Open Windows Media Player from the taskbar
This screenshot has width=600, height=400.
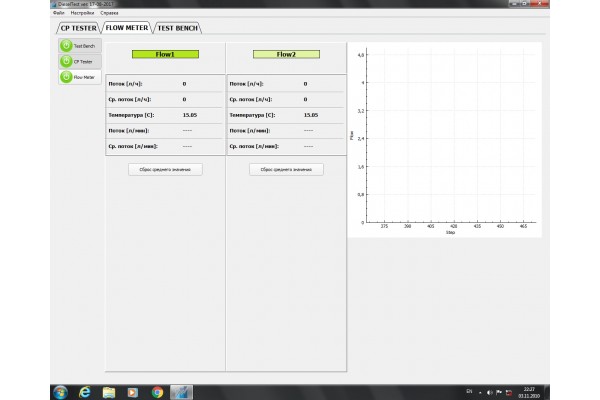tap(133, 391)
